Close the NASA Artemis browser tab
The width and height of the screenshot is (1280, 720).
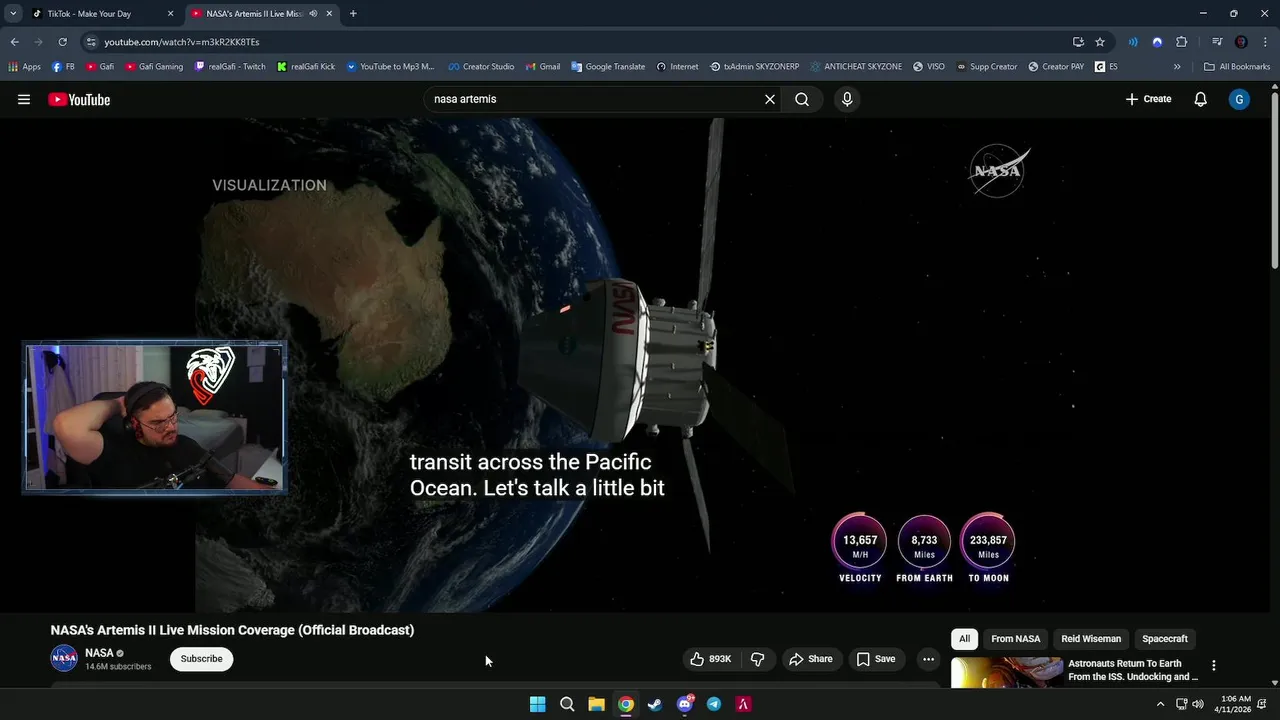[x=329, y=14]
